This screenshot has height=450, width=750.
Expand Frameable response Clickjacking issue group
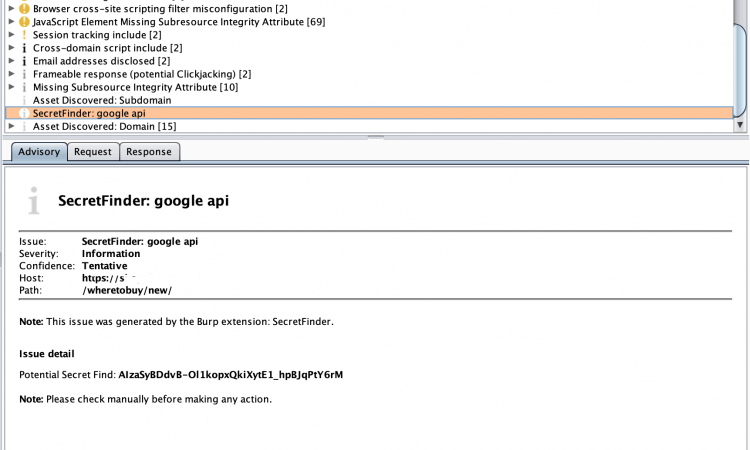point(11,74)
